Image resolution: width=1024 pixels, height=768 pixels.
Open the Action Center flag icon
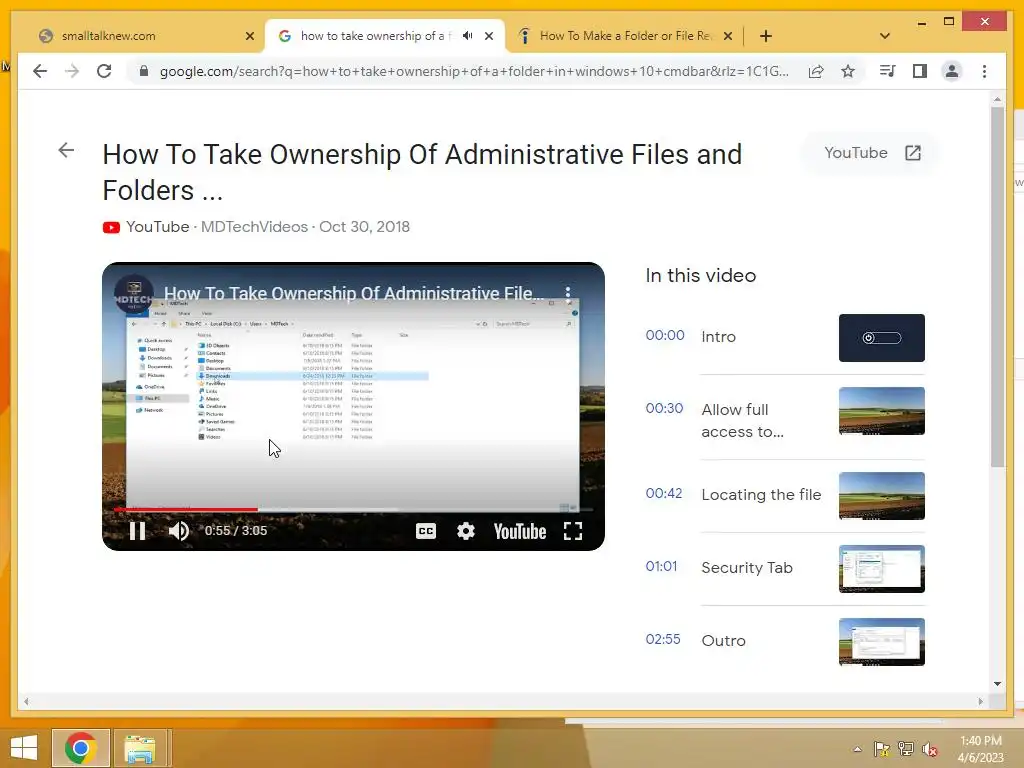point(882,749)
